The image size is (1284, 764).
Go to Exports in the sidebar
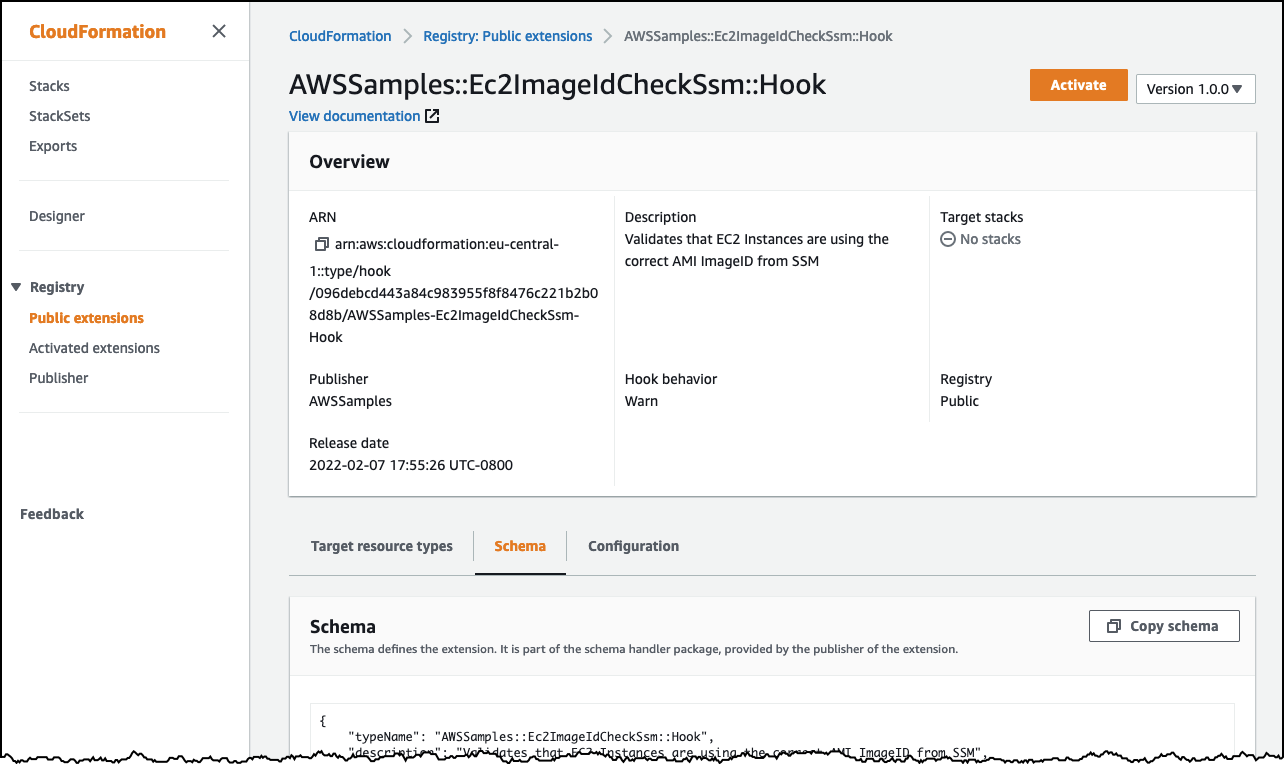[x=53, y=146]
